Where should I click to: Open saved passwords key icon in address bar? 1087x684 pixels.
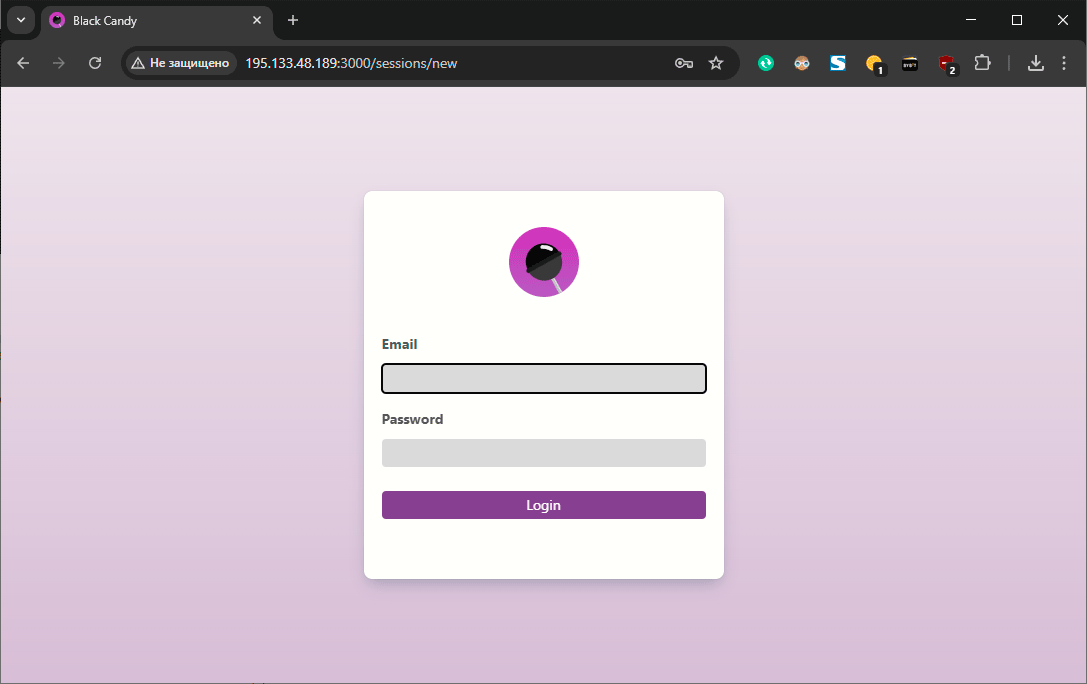[x=684, y=63]
